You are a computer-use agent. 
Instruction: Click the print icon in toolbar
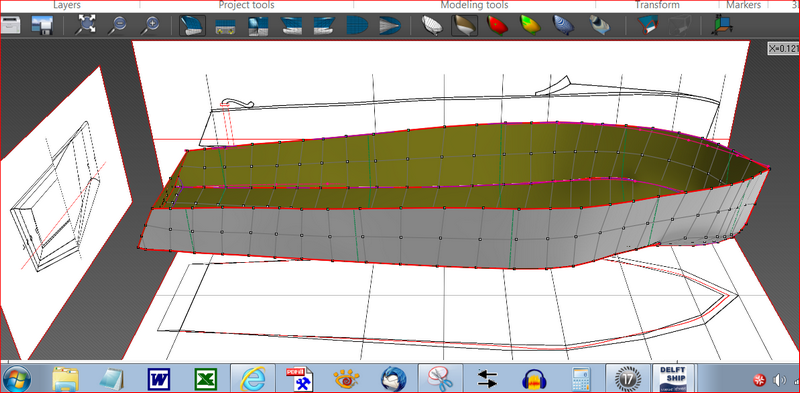click(x=10, y=24)
